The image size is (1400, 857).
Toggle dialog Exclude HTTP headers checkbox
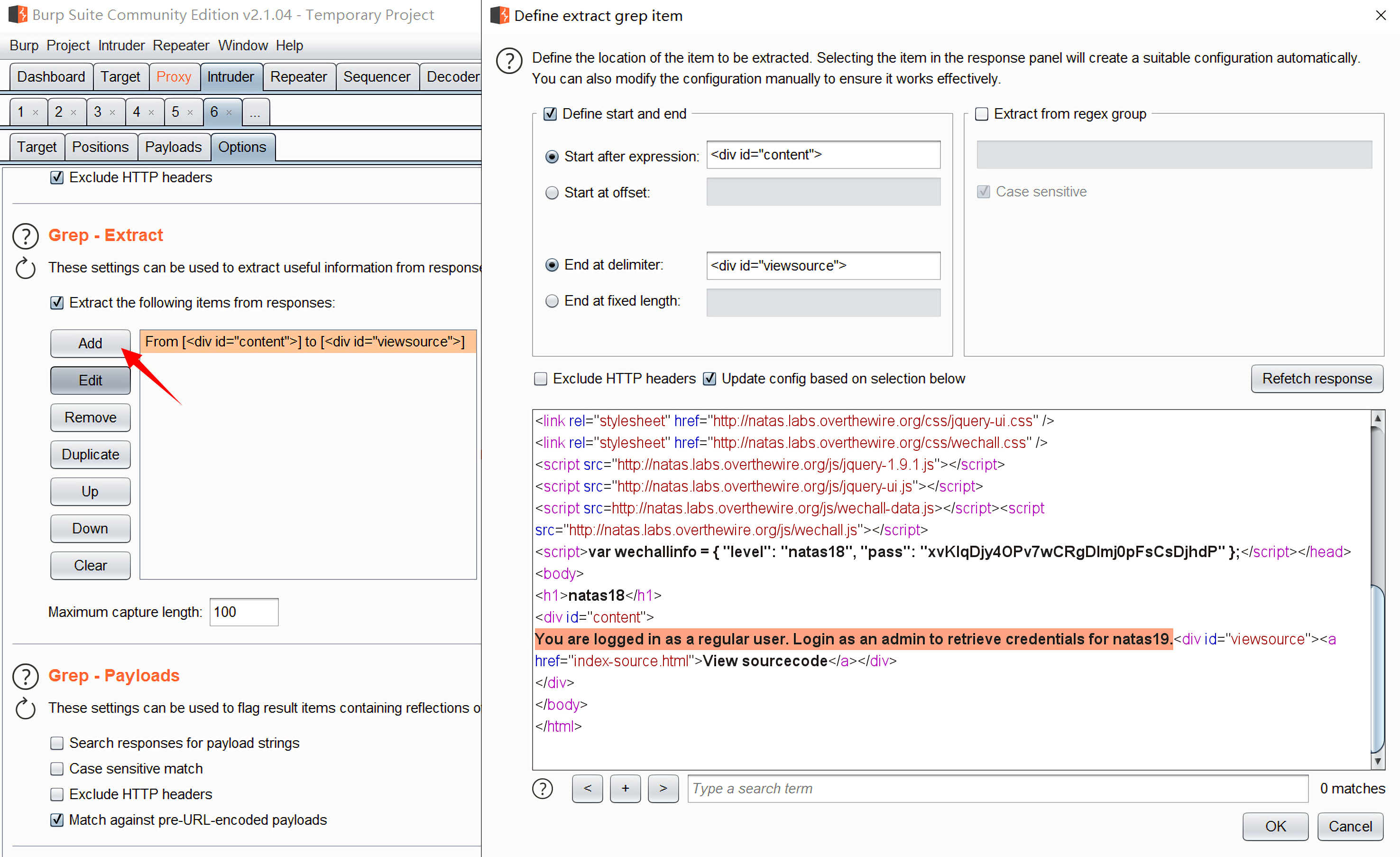point(541,379)
